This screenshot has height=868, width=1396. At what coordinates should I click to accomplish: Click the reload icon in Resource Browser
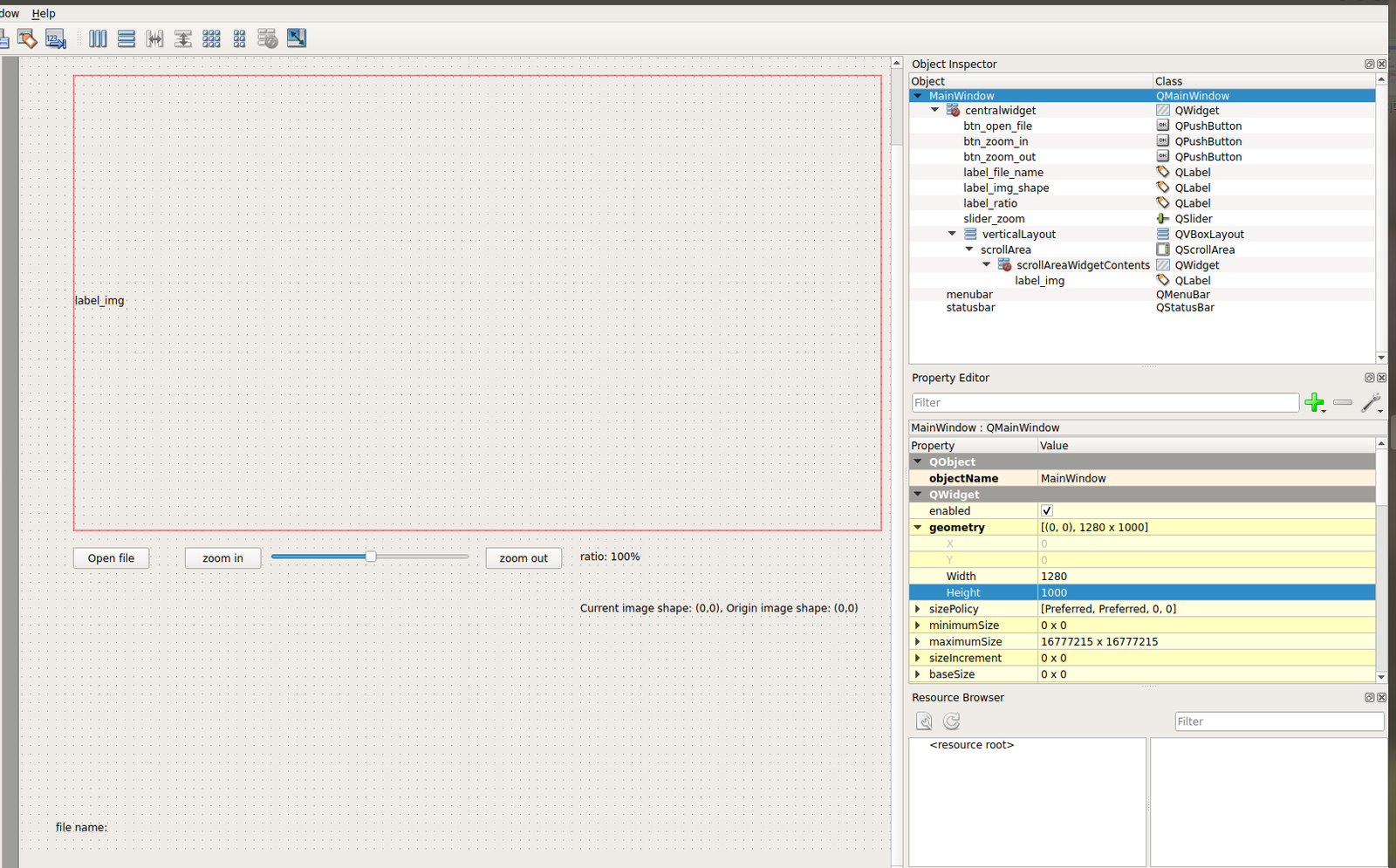[952, 721]
